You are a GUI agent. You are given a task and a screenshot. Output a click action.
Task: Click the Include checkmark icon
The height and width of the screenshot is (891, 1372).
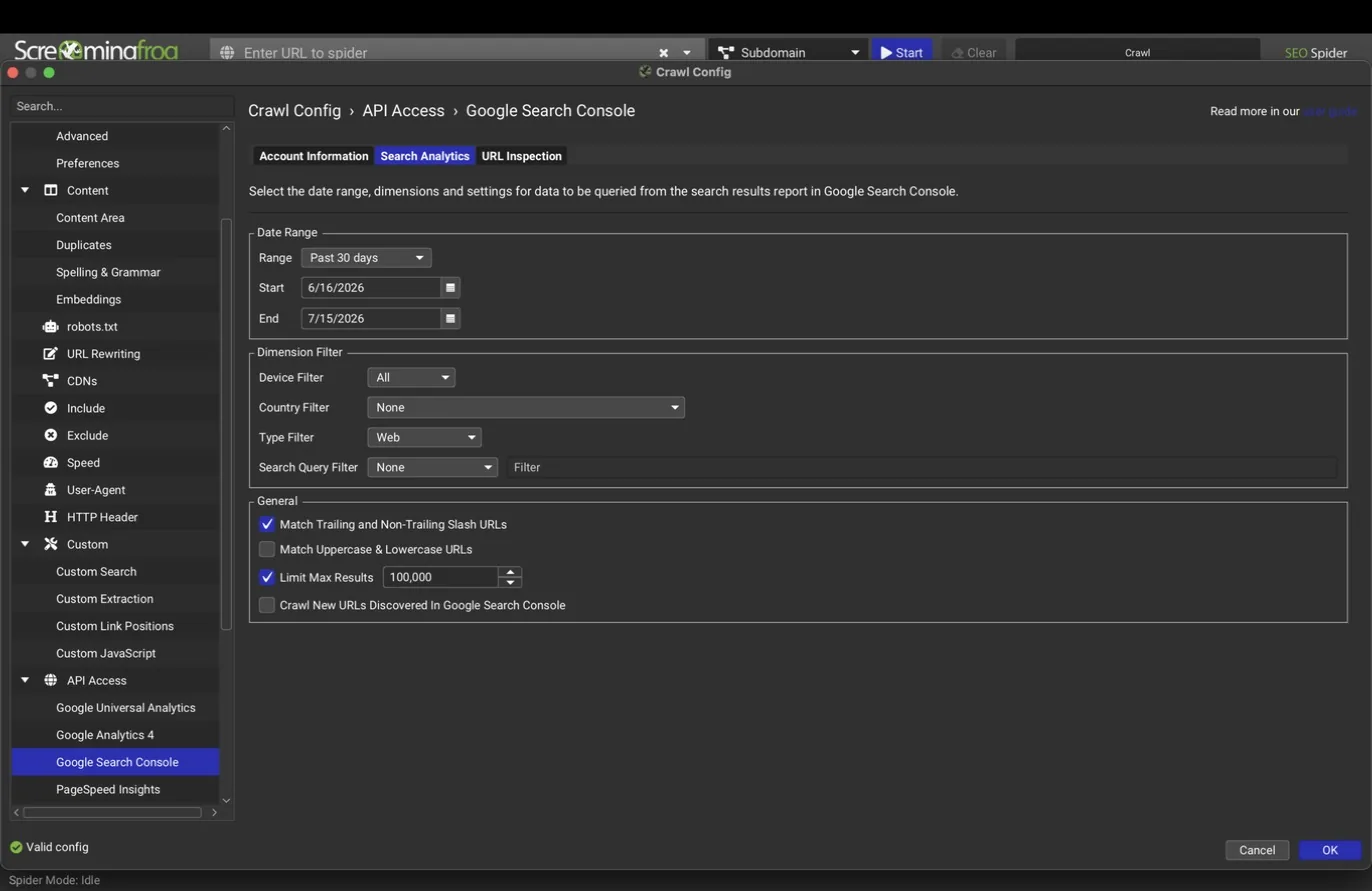point(51,408)
